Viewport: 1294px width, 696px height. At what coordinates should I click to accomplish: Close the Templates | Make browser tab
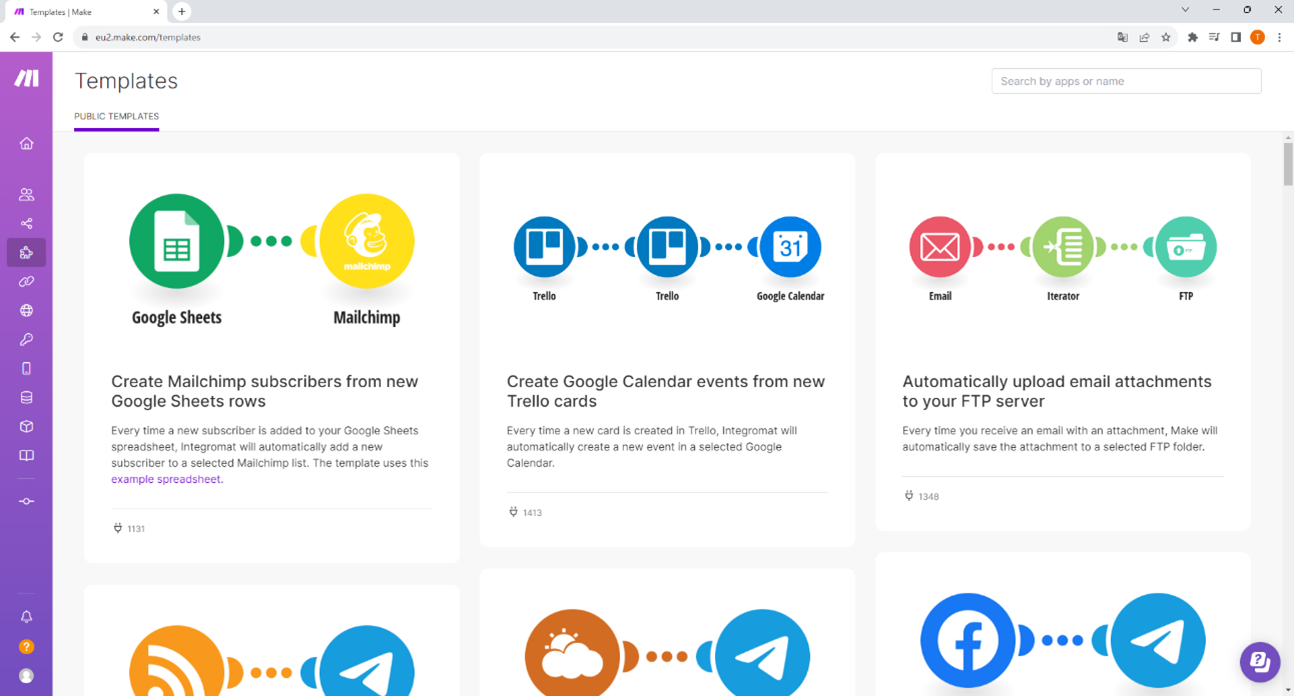156,12
